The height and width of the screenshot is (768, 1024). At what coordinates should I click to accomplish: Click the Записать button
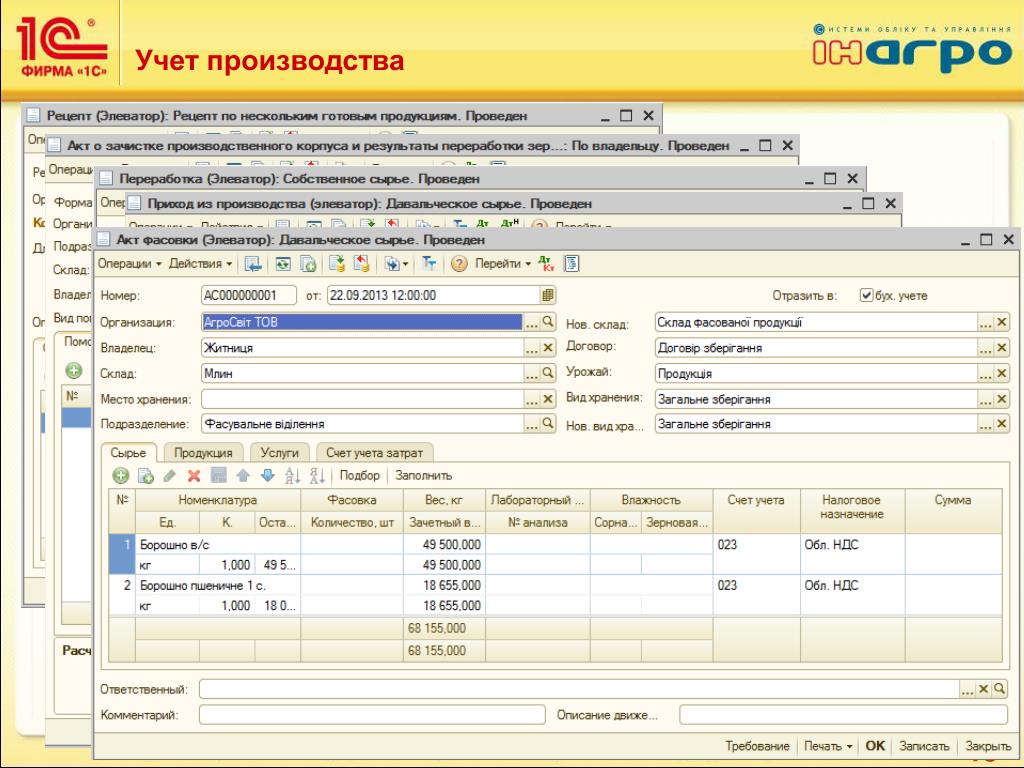[924, 746]
